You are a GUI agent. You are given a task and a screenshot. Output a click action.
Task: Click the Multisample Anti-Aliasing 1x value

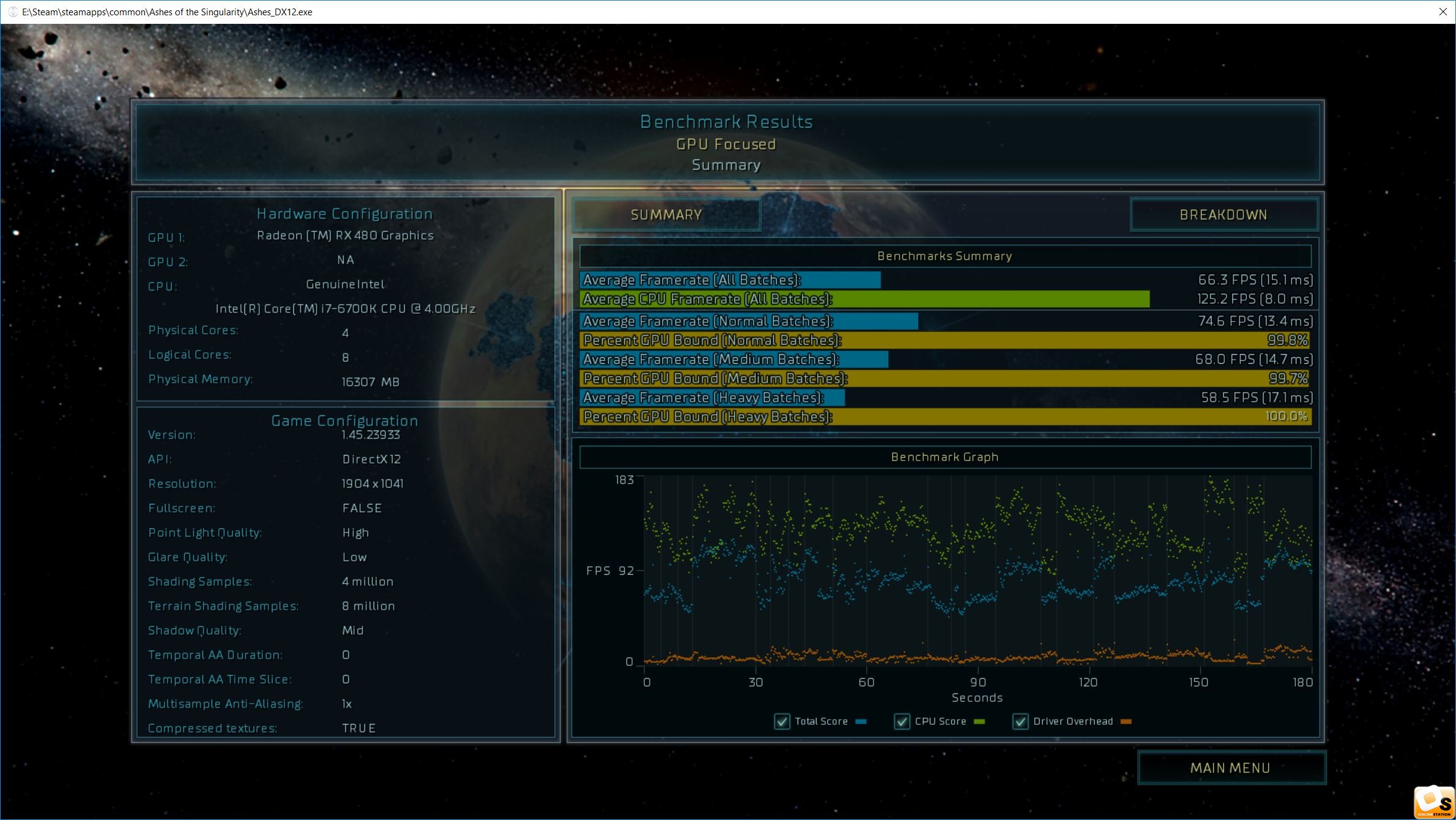347,704
